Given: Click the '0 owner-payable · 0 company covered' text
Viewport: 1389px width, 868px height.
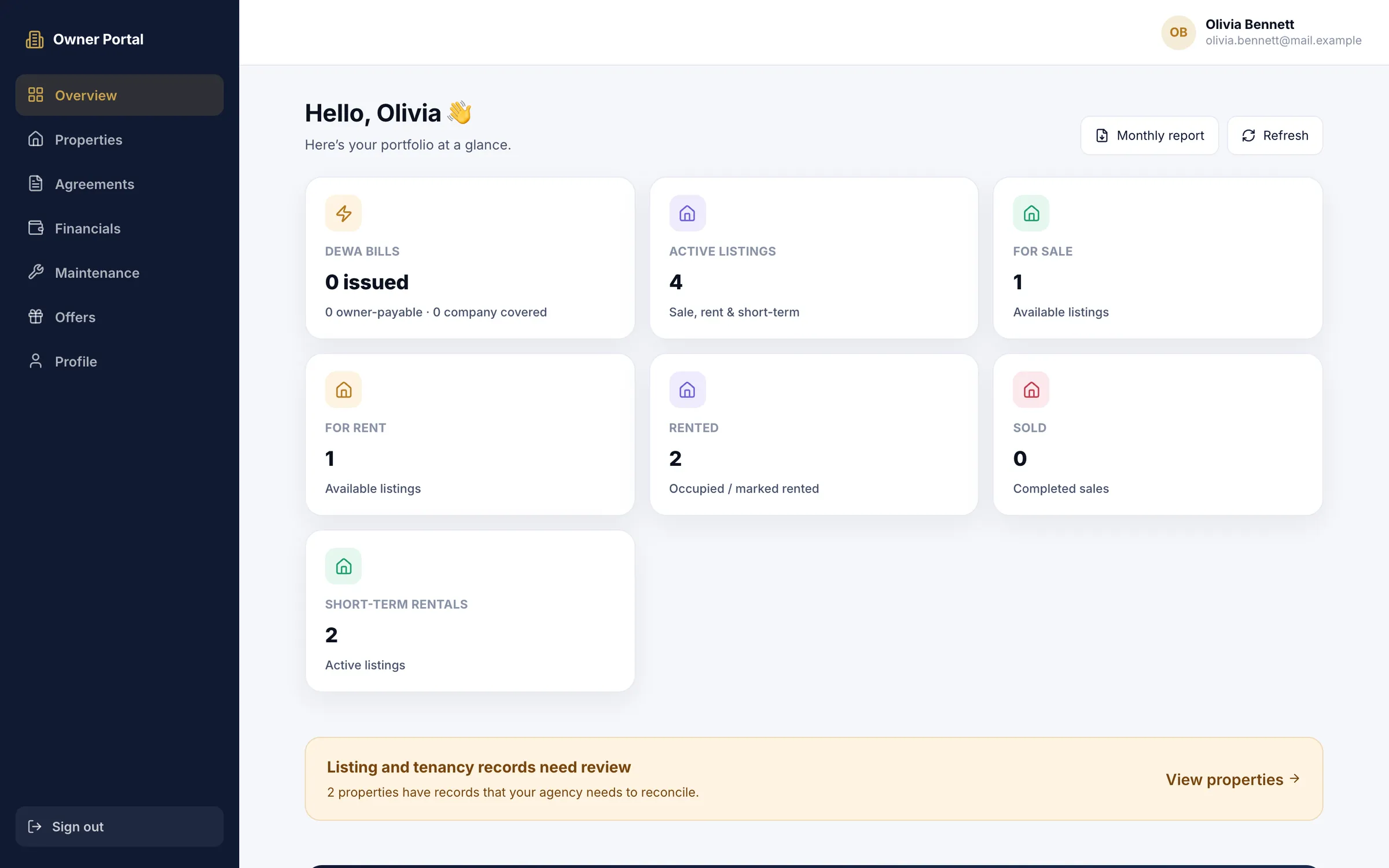Looking at the screenshot, I should pos(436,312).
